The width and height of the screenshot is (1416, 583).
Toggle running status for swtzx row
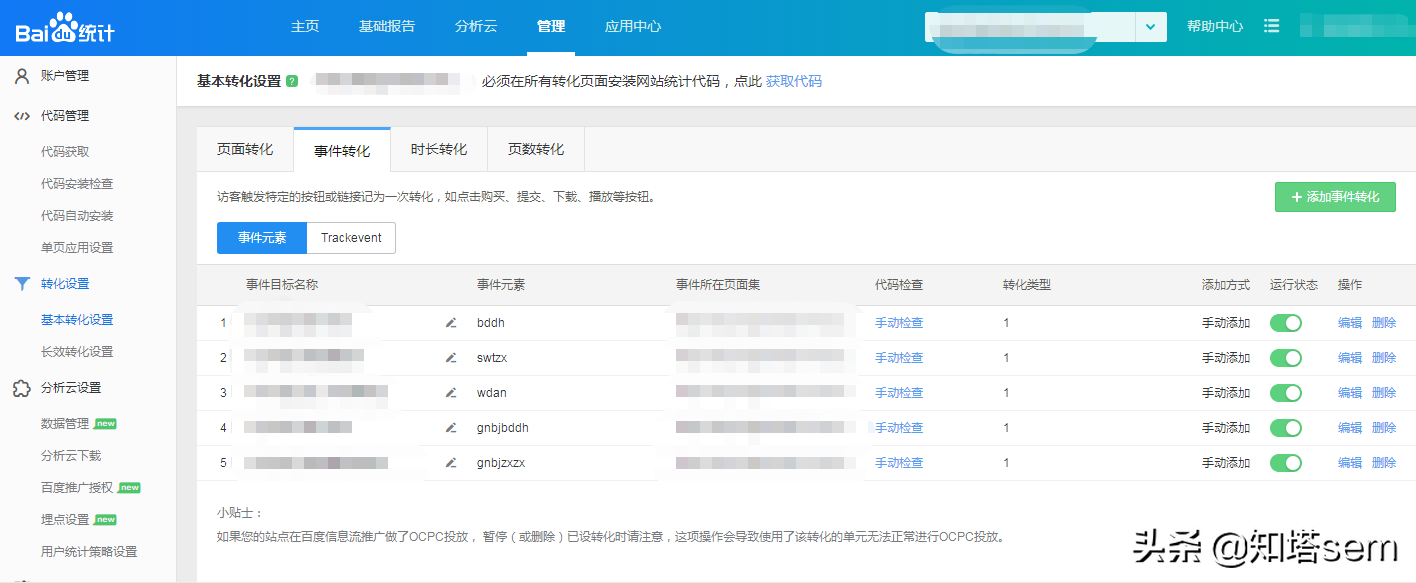tap(1286, 358)
